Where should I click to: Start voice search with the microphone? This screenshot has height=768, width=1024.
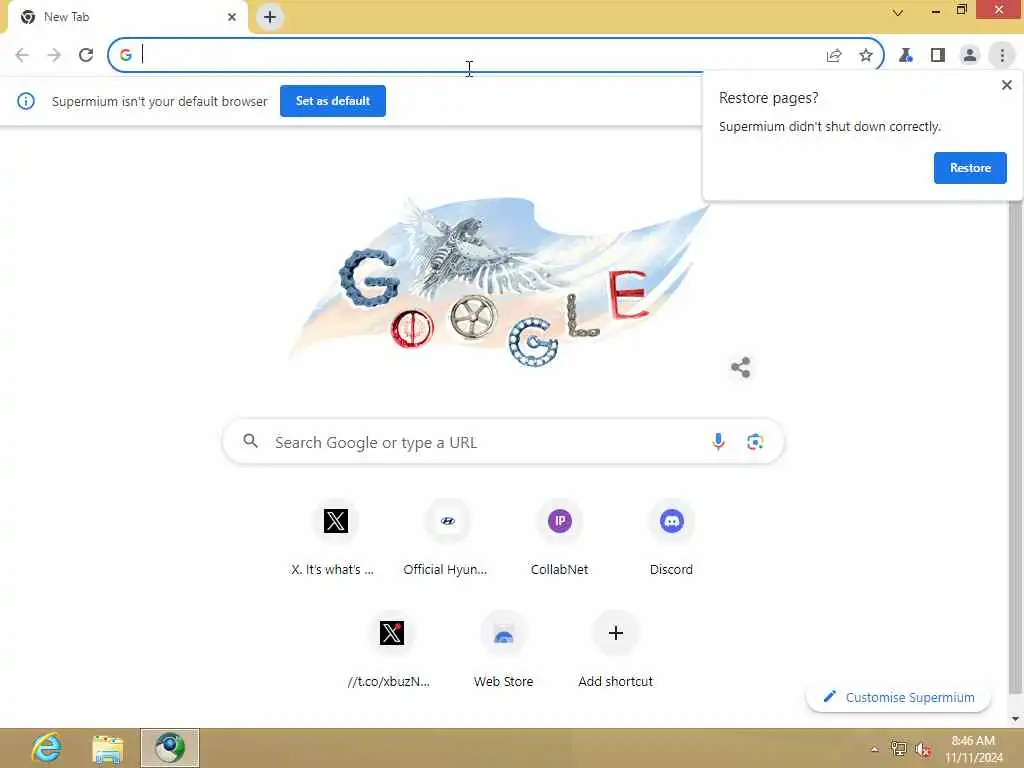tap(718, 442)
